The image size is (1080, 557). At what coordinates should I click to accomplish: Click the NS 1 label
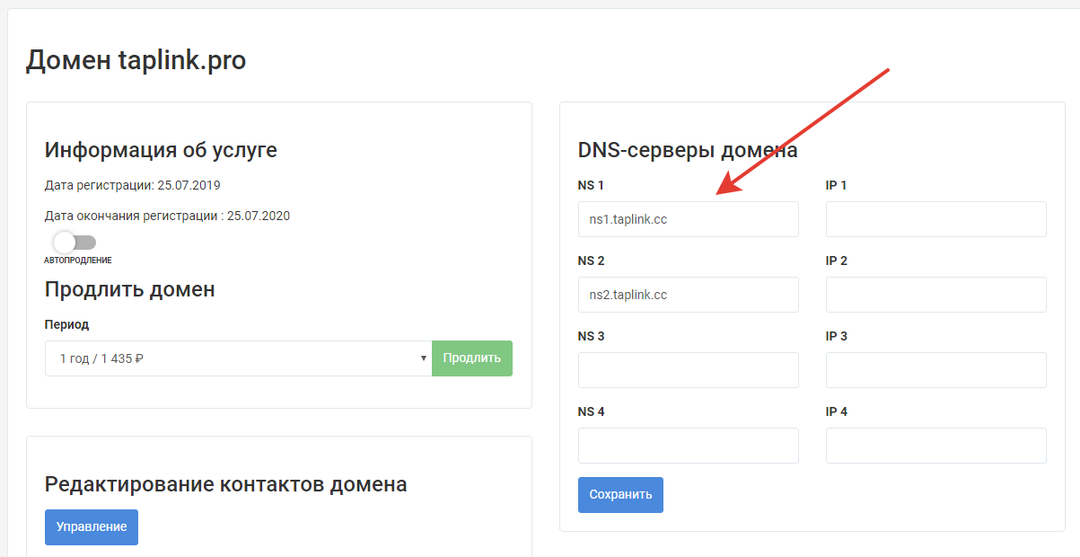[x=591, y=185]
